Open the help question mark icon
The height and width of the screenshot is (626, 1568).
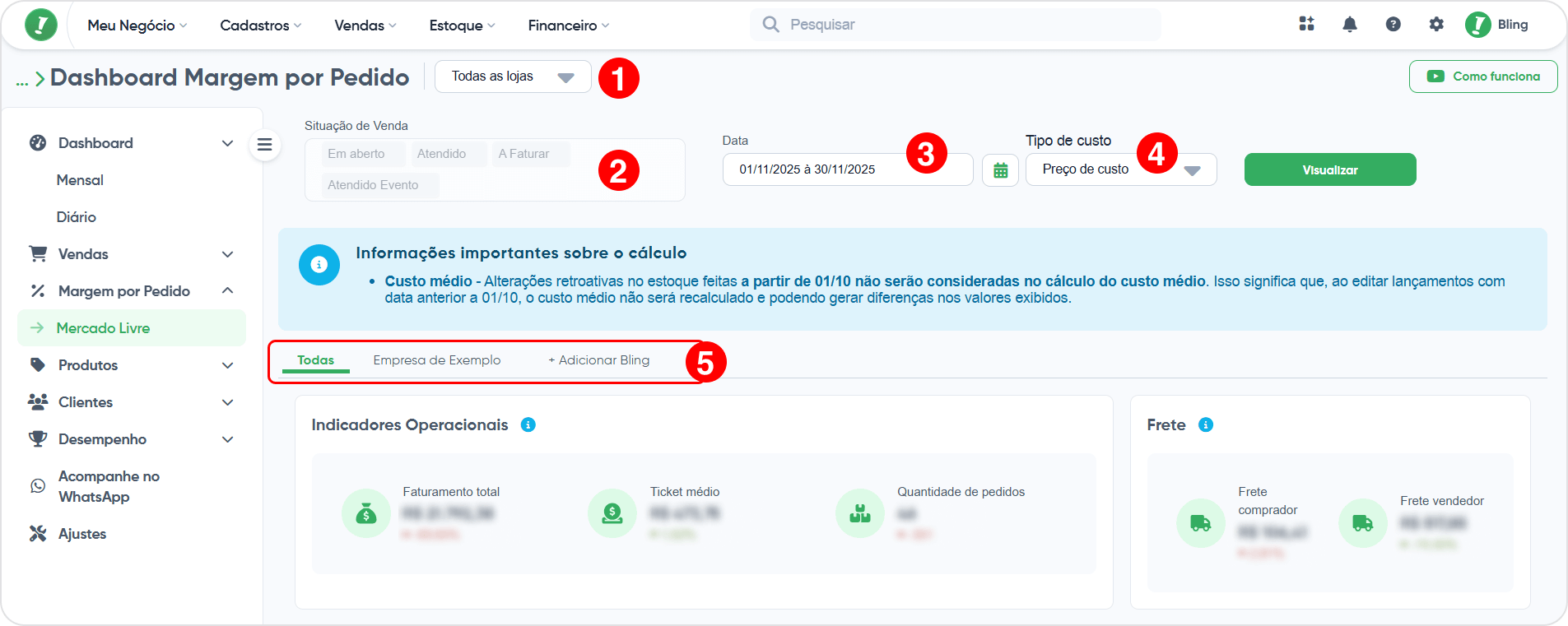pos(1393,25)
